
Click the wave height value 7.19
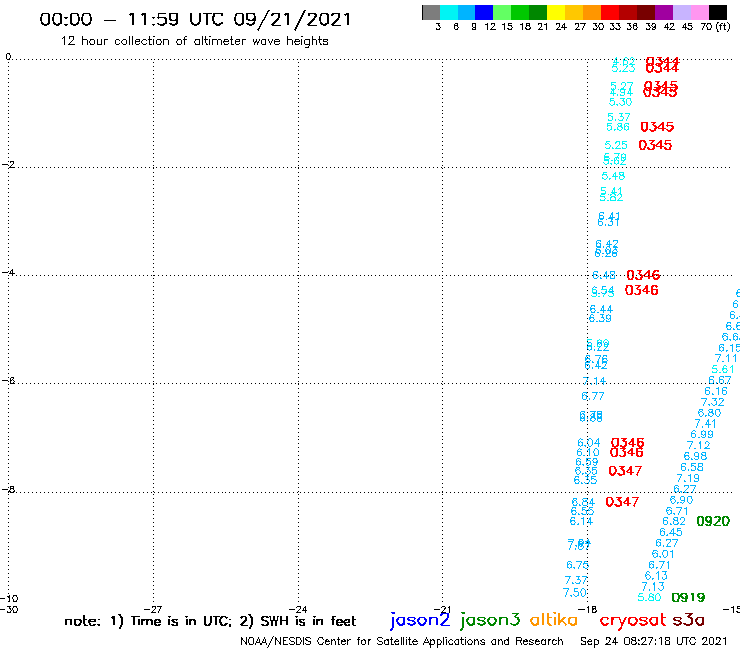[688, 478]
